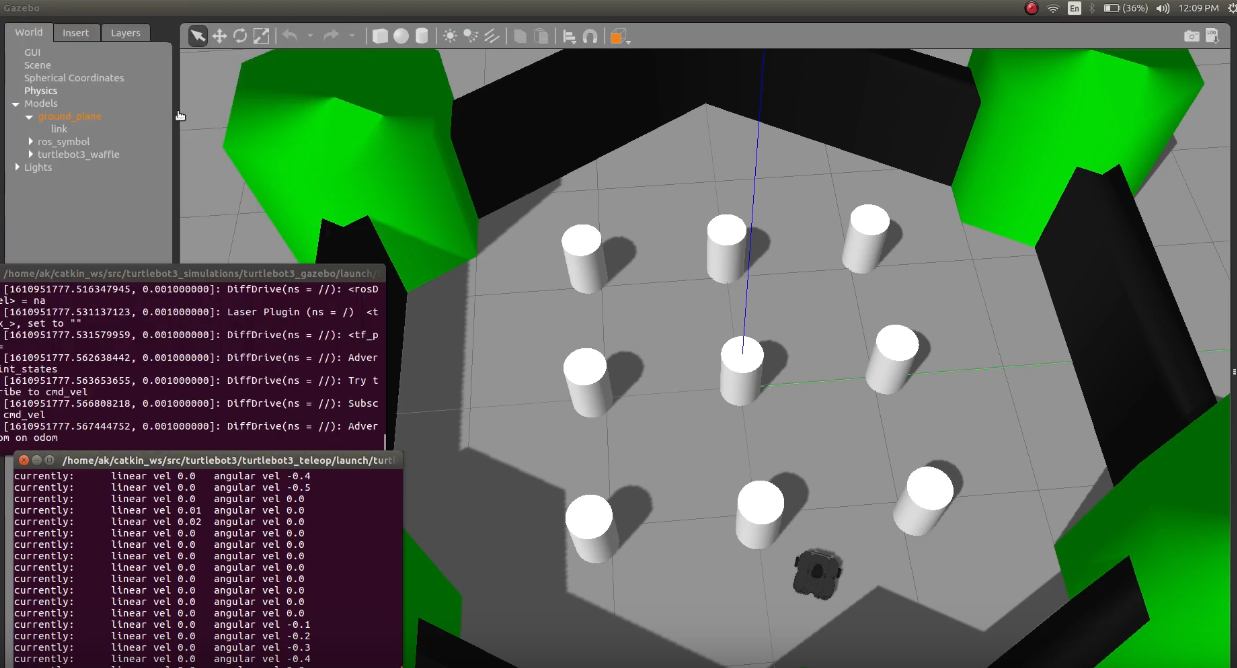Viewport: 1237px width, 668px height.
Task: Click the log data recording icon
Action: coord(1213,36)
